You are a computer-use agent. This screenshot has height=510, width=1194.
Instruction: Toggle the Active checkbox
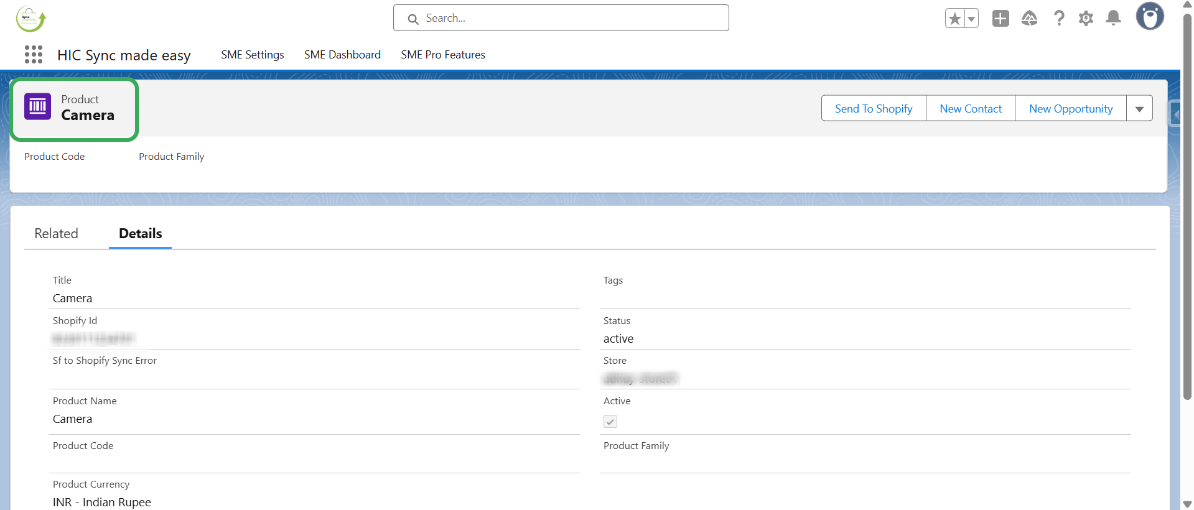pyautogui.click(x=610, y=422)
